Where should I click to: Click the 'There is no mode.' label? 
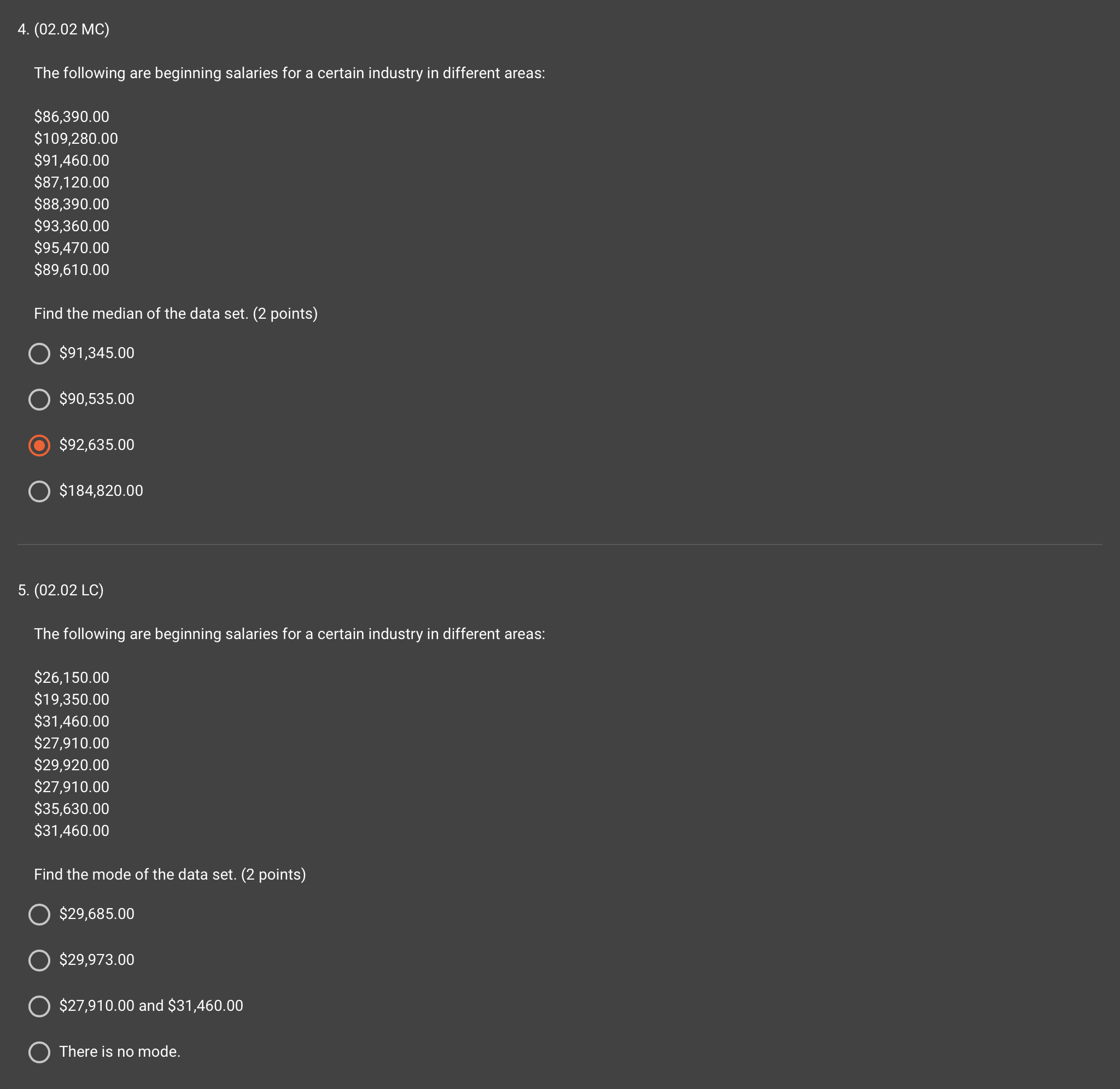click(x=120, y=1051)
